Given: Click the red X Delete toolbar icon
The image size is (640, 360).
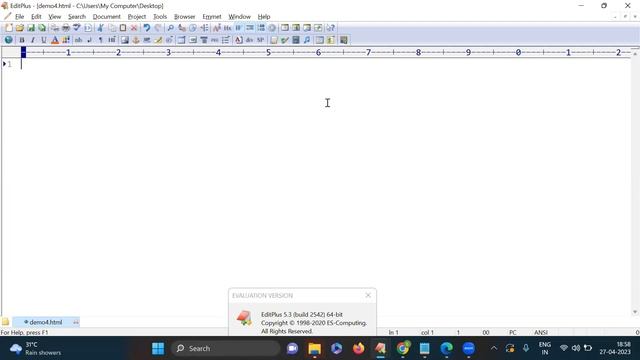Looking at the screenshot, I should (133, 28).
